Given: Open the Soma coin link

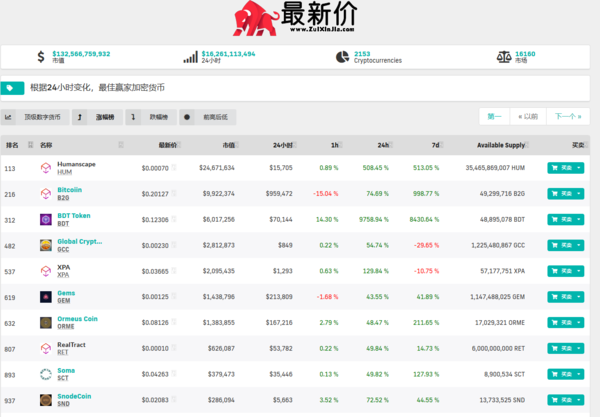Looking at the screenshot, I should click(66, 371).
